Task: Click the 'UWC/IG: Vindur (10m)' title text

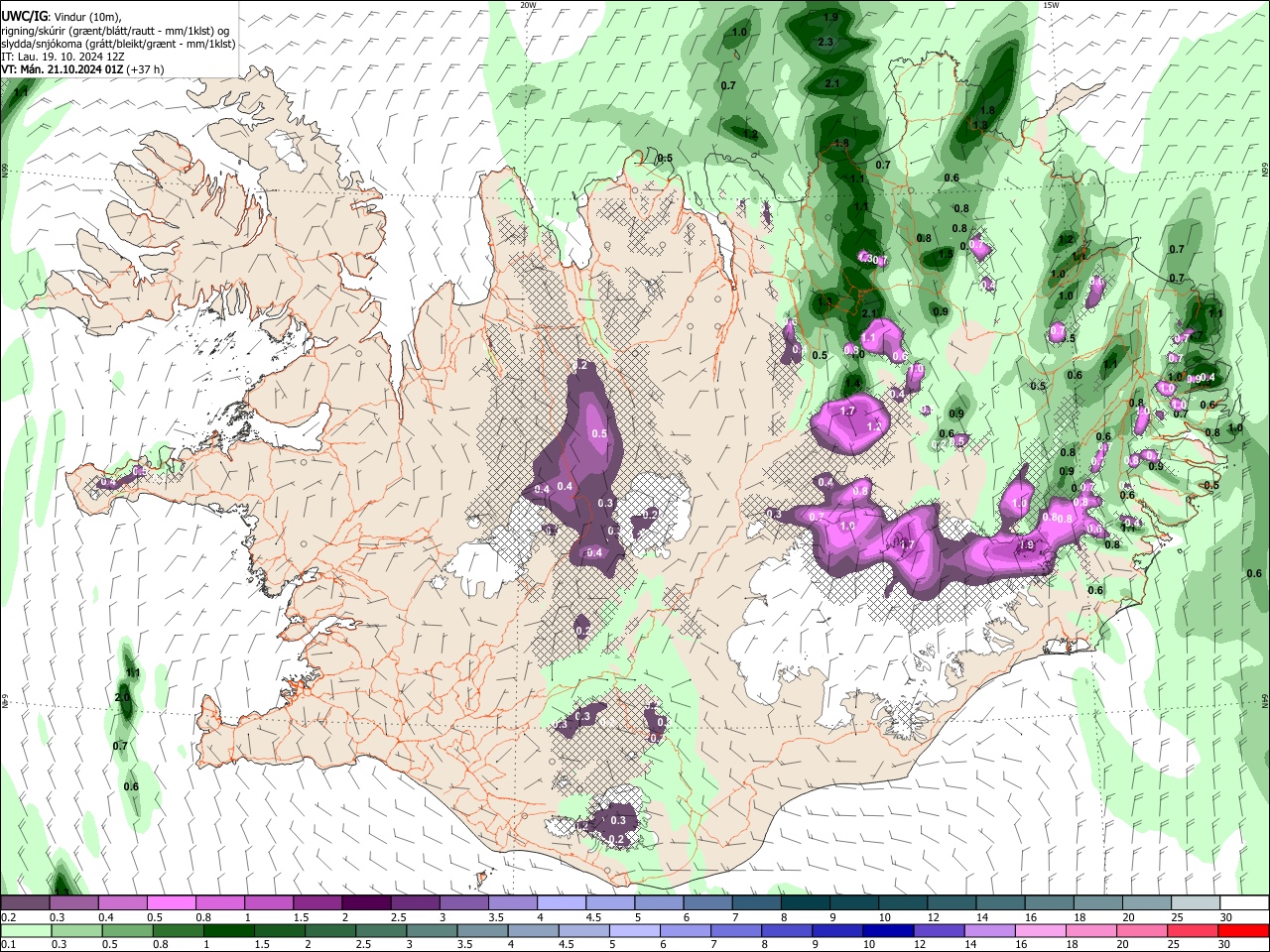Action: (62, 17)
